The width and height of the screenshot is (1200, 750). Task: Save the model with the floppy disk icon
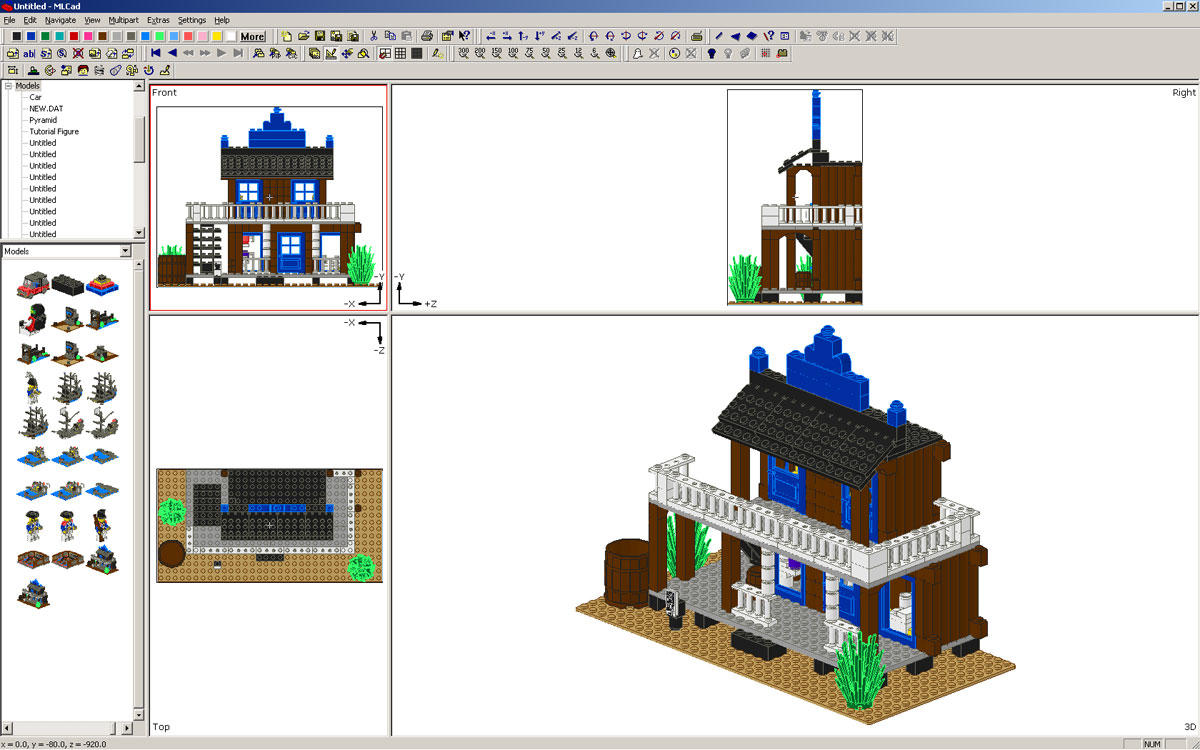[320, 36]
